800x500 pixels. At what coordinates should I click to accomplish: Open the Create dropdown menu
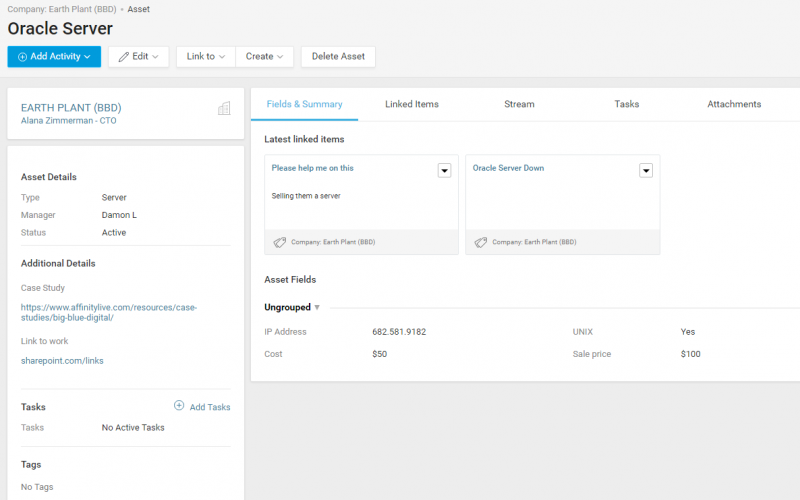tap(265, 57)
